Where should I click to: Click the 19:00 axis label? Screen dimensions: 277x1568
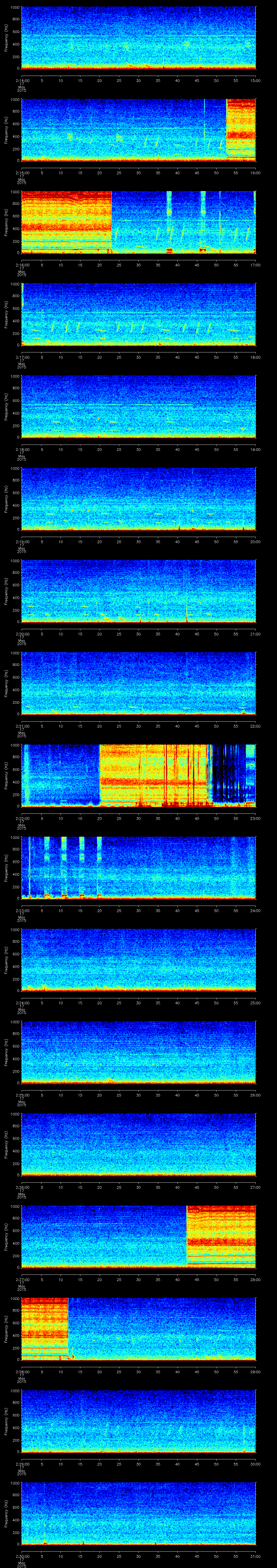tap(256, 449)
